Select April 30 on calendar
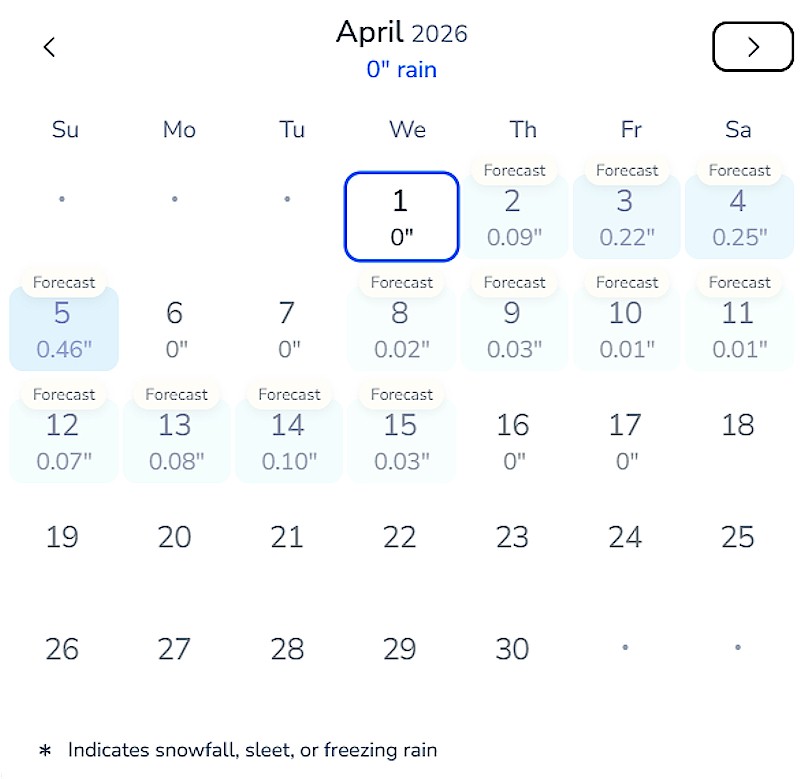800x779 pixels. [x=513, y=649]
